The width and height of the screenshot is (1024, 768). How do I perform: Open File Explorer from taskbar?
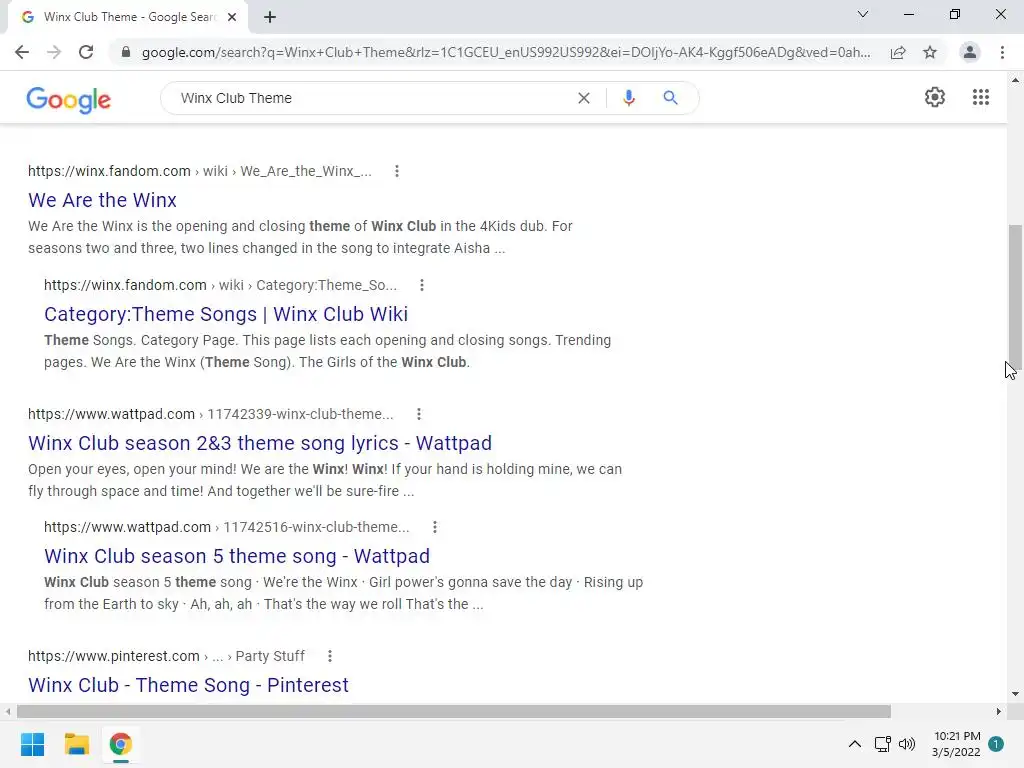click(76, 744)
